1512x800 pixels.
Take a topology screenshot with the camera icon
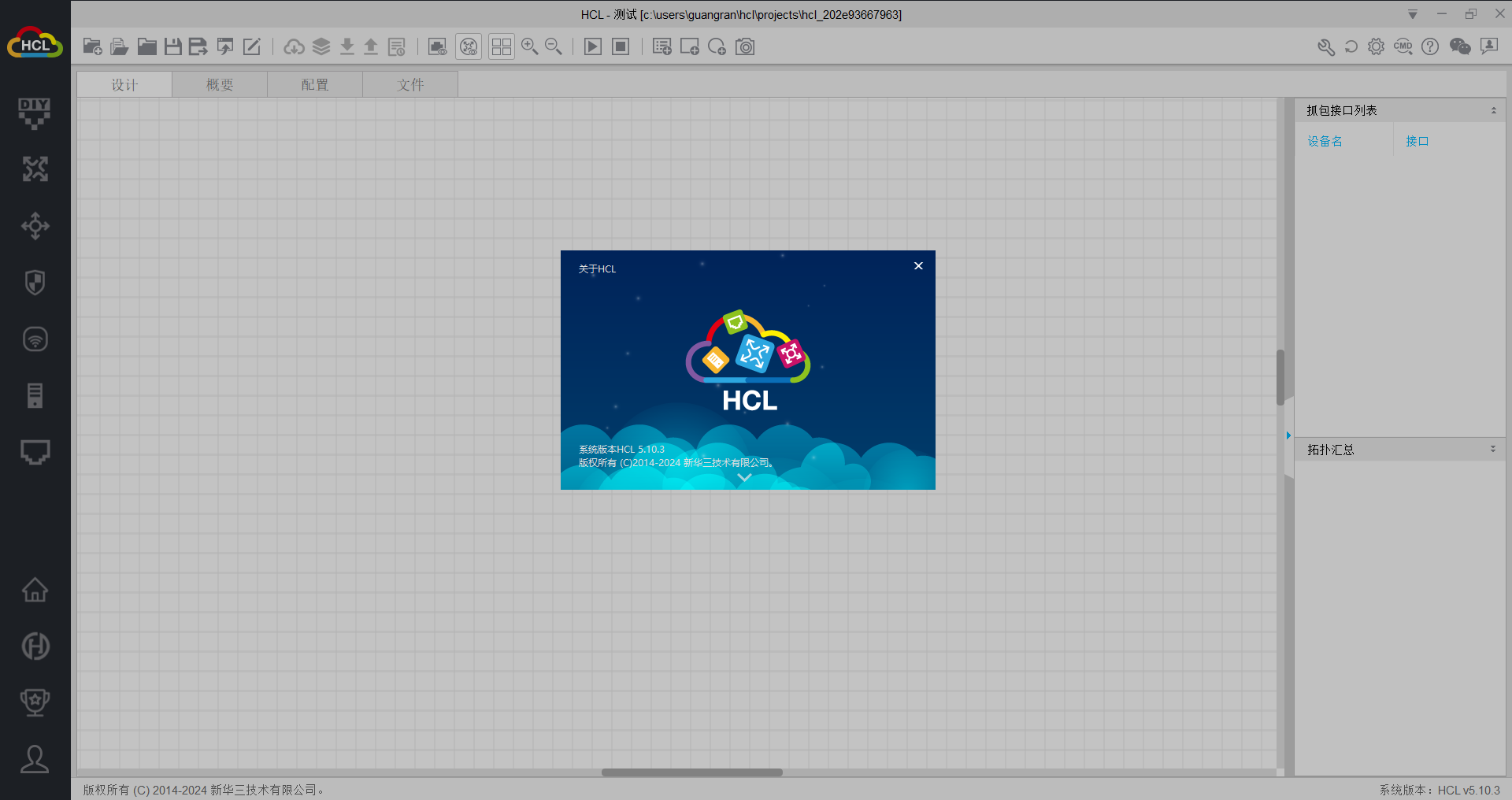pos(745,46)
